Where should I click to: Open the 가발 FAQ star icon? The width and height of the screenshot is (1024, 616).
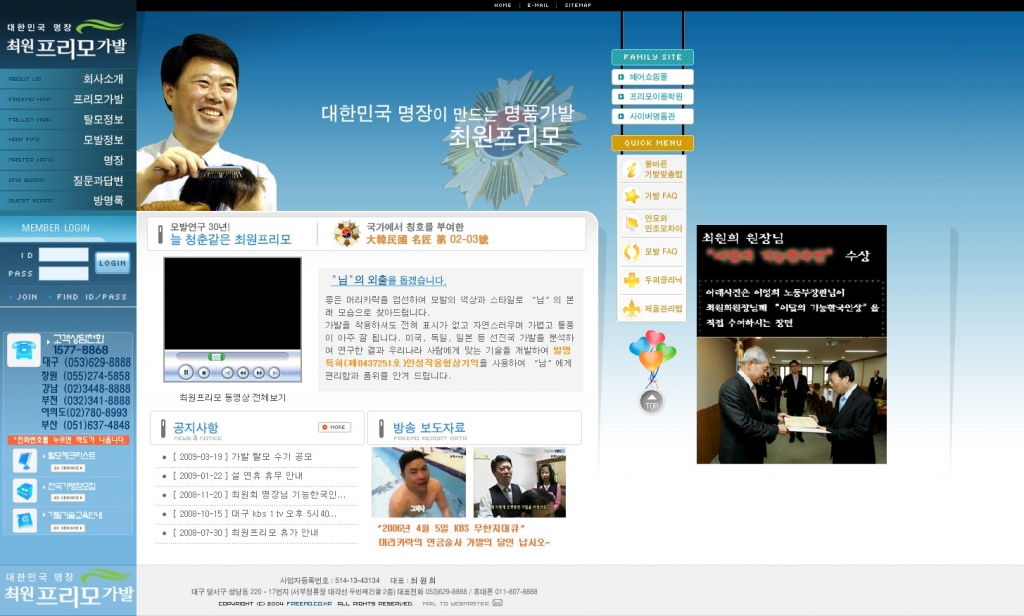pos(632,196)
